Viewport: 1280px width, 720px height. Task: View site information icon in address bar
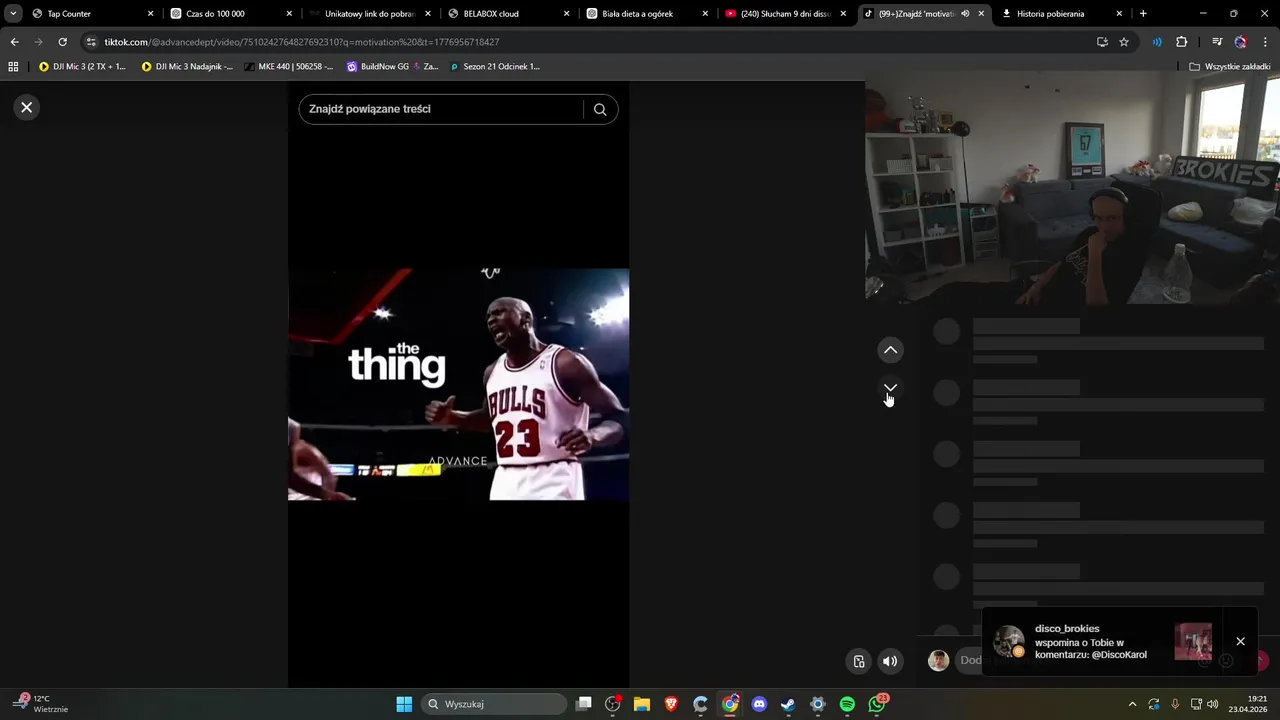92,42
